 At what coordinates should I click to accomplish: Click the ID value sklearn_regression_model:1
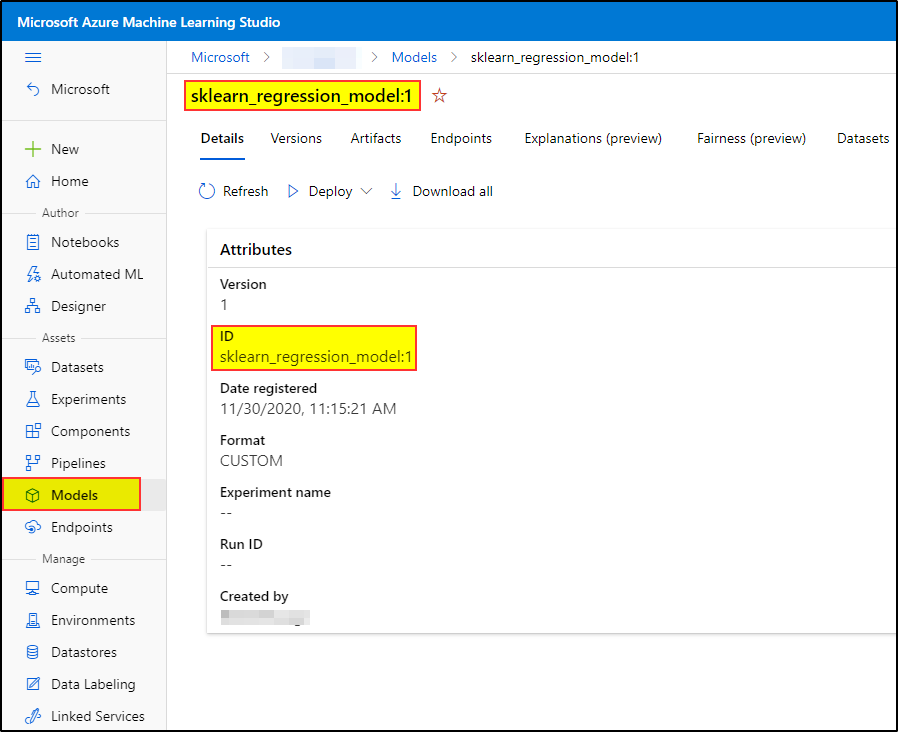pyautogui.click(x=316, y=357)
